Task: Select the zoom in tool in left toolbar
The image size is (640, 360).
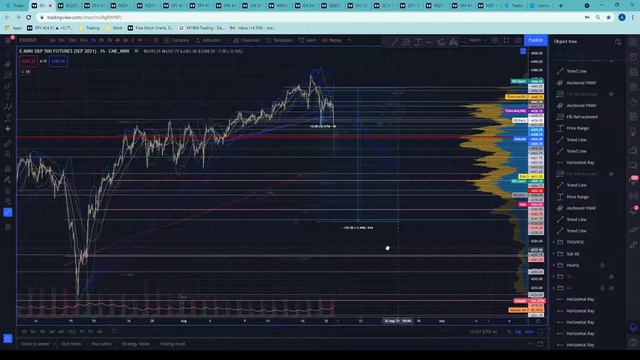Action: (x=8, y=154)
